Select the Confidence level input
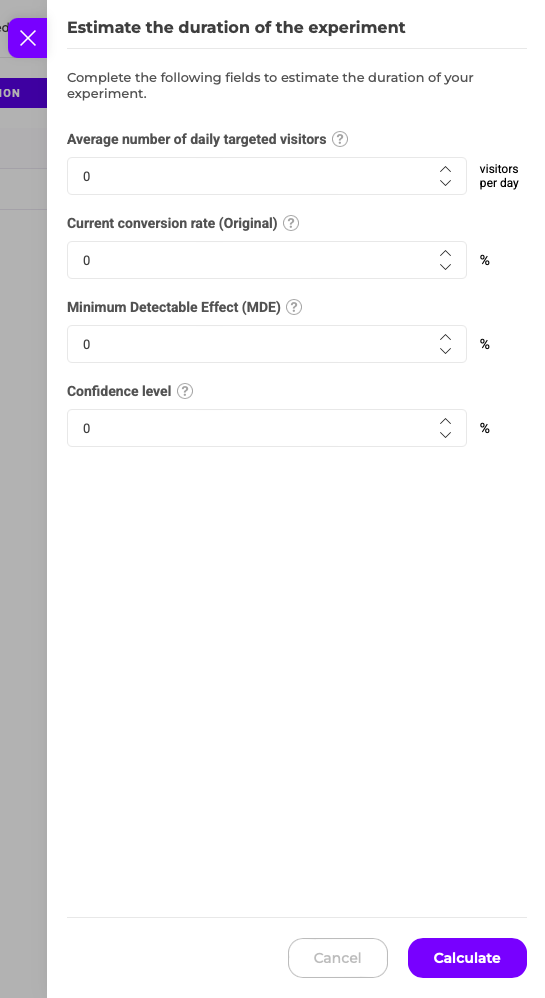The image size is (545, 998). [267, 428]
